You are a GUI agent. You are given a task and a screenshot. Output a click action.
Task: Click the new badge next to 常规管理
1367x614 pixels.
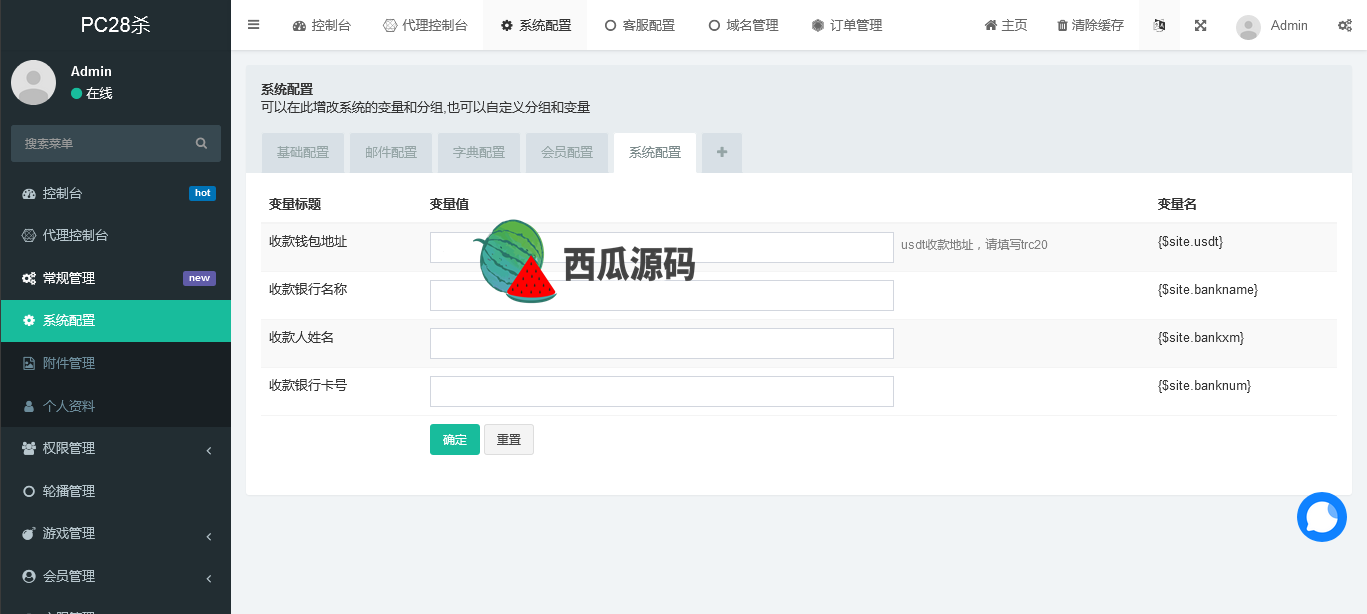(x=199, y=278)
